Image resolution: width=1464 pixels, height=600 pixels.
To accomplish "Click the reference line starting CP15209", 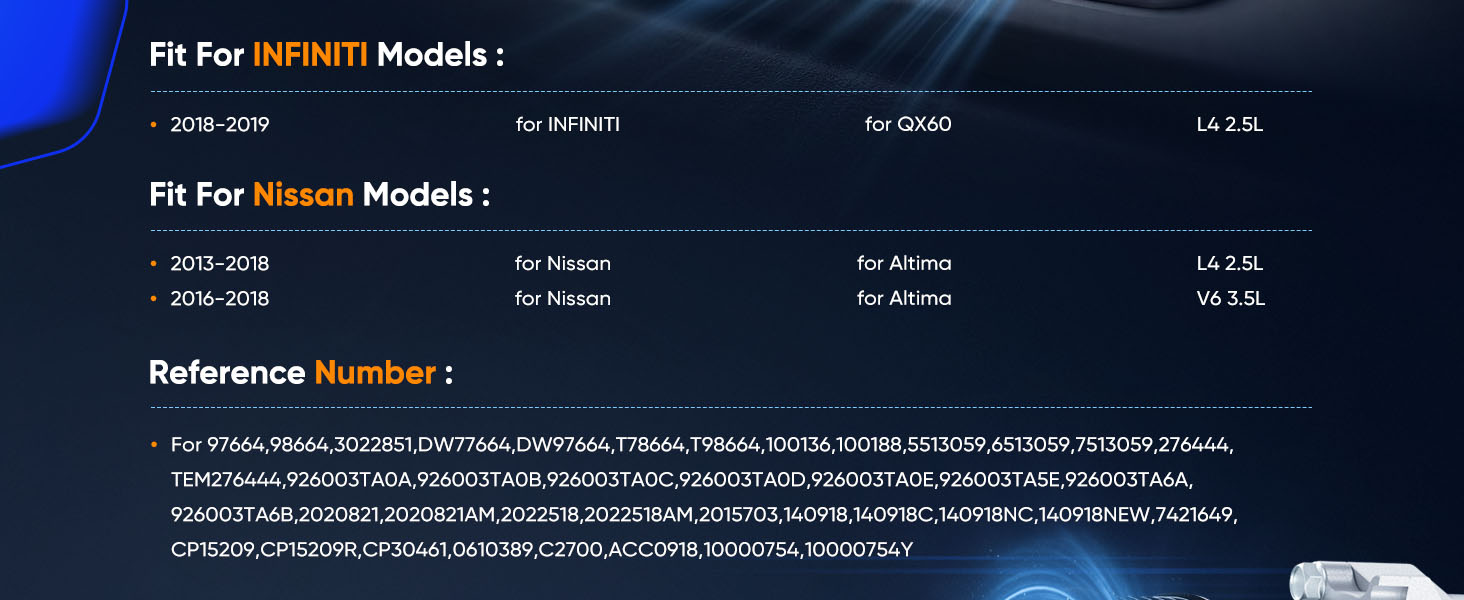I will 542,549.
